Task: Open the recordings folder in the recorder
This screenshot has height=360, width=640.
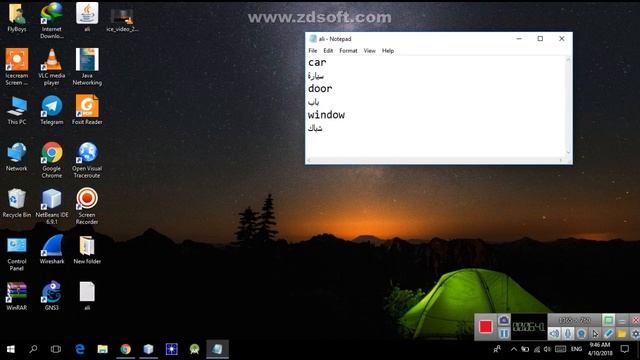Action: (x=622, y=334)
